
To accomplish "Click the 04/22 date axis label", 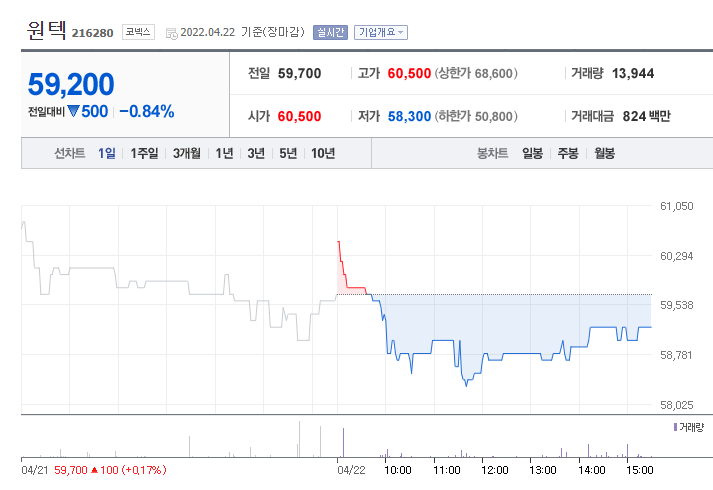I will 351,470.
